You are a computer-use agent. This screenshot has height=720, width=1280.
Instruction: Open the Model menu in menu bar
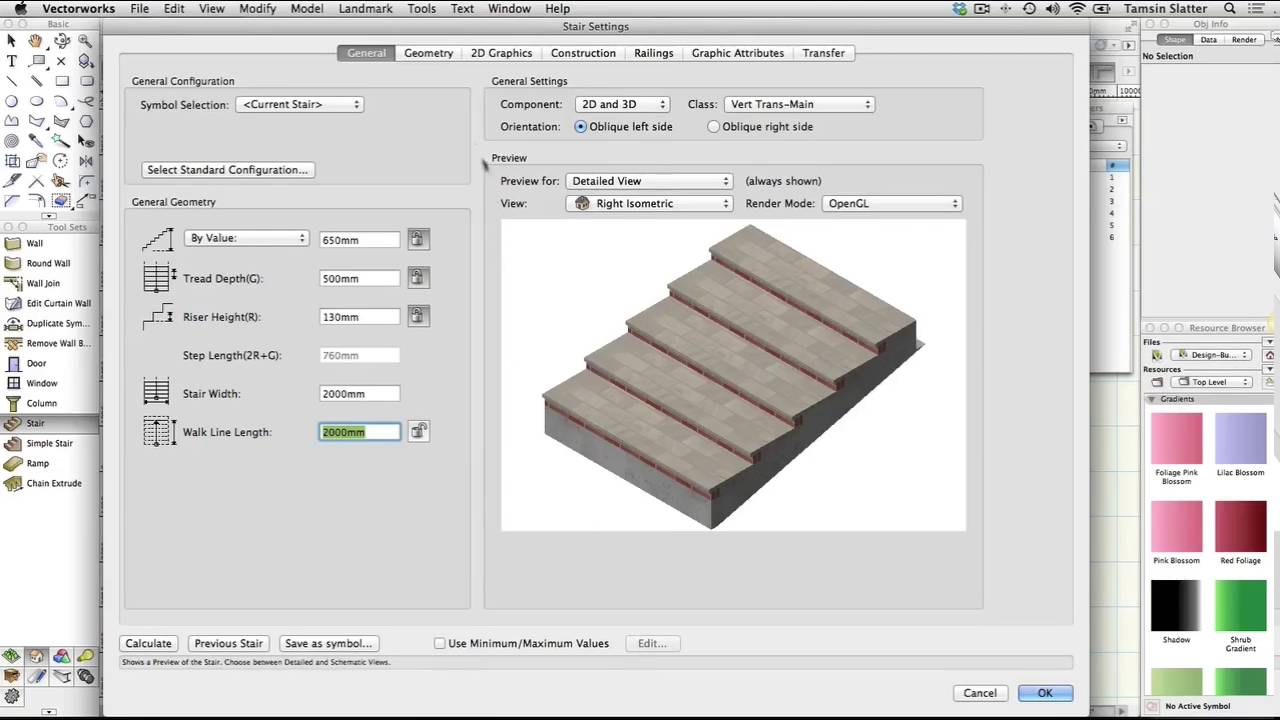(306, 9)
